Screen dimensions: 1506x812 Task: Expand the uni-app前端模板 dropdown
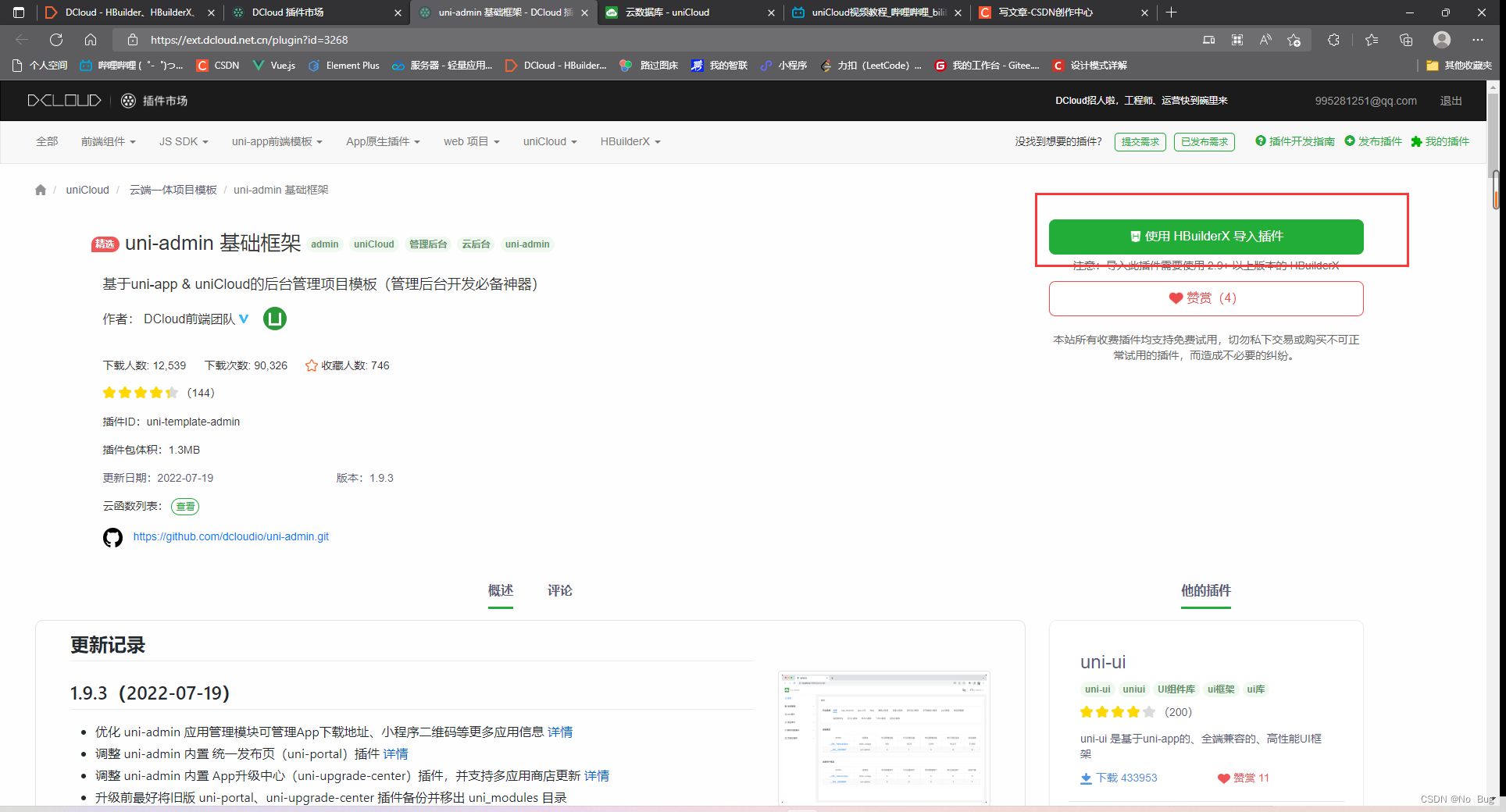click(x=277, y=141)
